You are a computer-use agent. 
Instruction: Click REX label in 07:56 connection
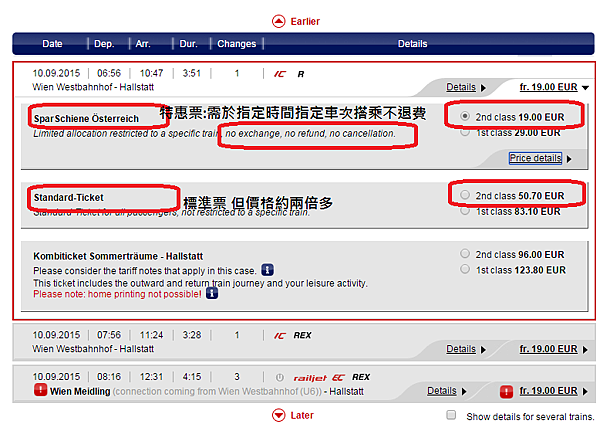coord(302,335)
